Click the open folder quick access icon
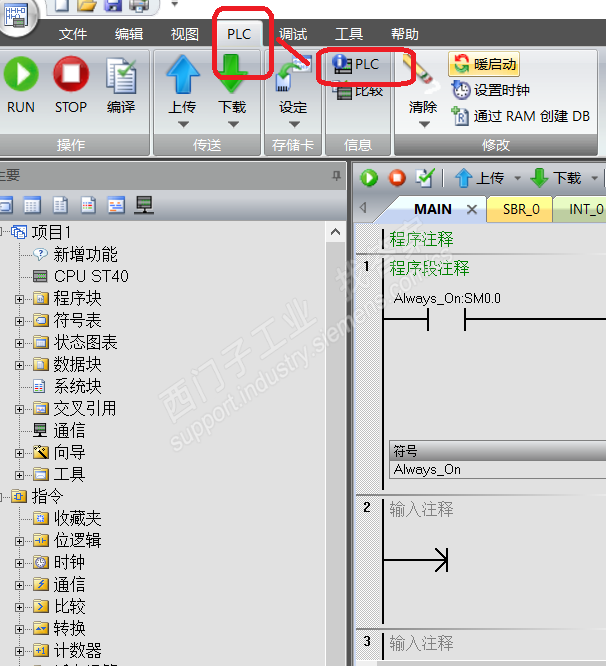606x666 pixels. [x=88, y=6]
